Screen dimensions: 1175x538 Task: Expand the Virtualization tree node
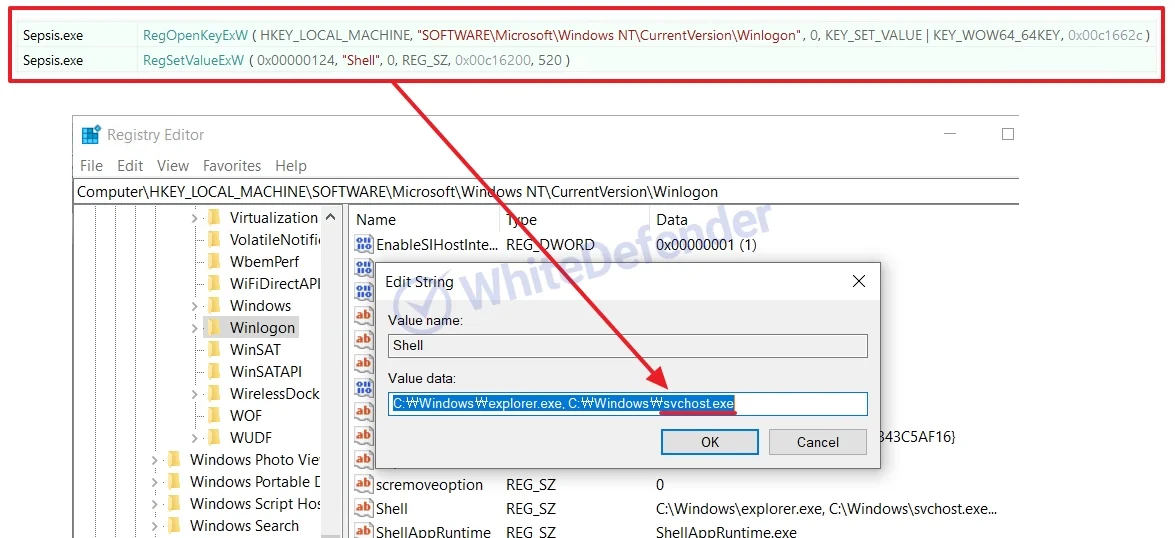pyautogui.click(x=194, y=218)
